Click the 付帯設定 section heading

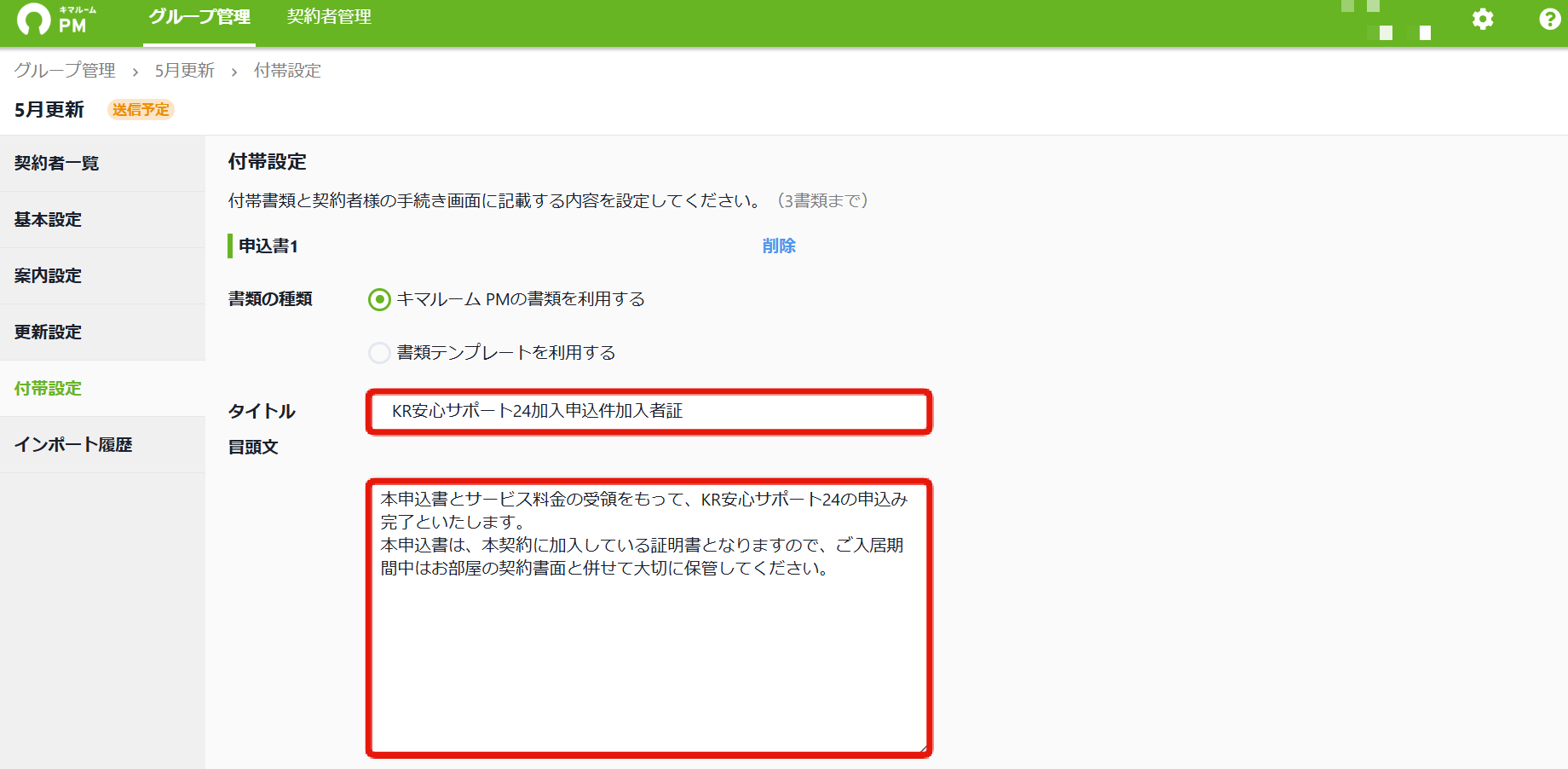(x=268, y=161)
